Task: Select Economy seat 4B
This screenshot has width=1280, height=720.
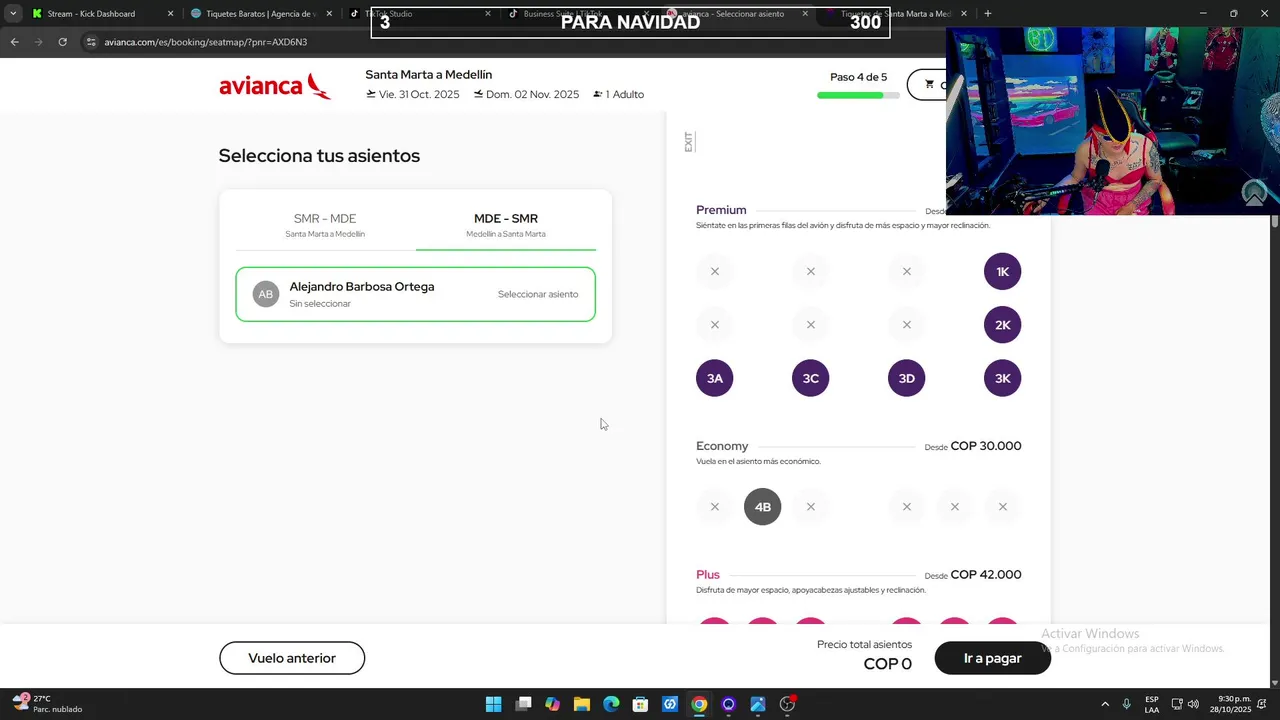Action: (762, 507)
